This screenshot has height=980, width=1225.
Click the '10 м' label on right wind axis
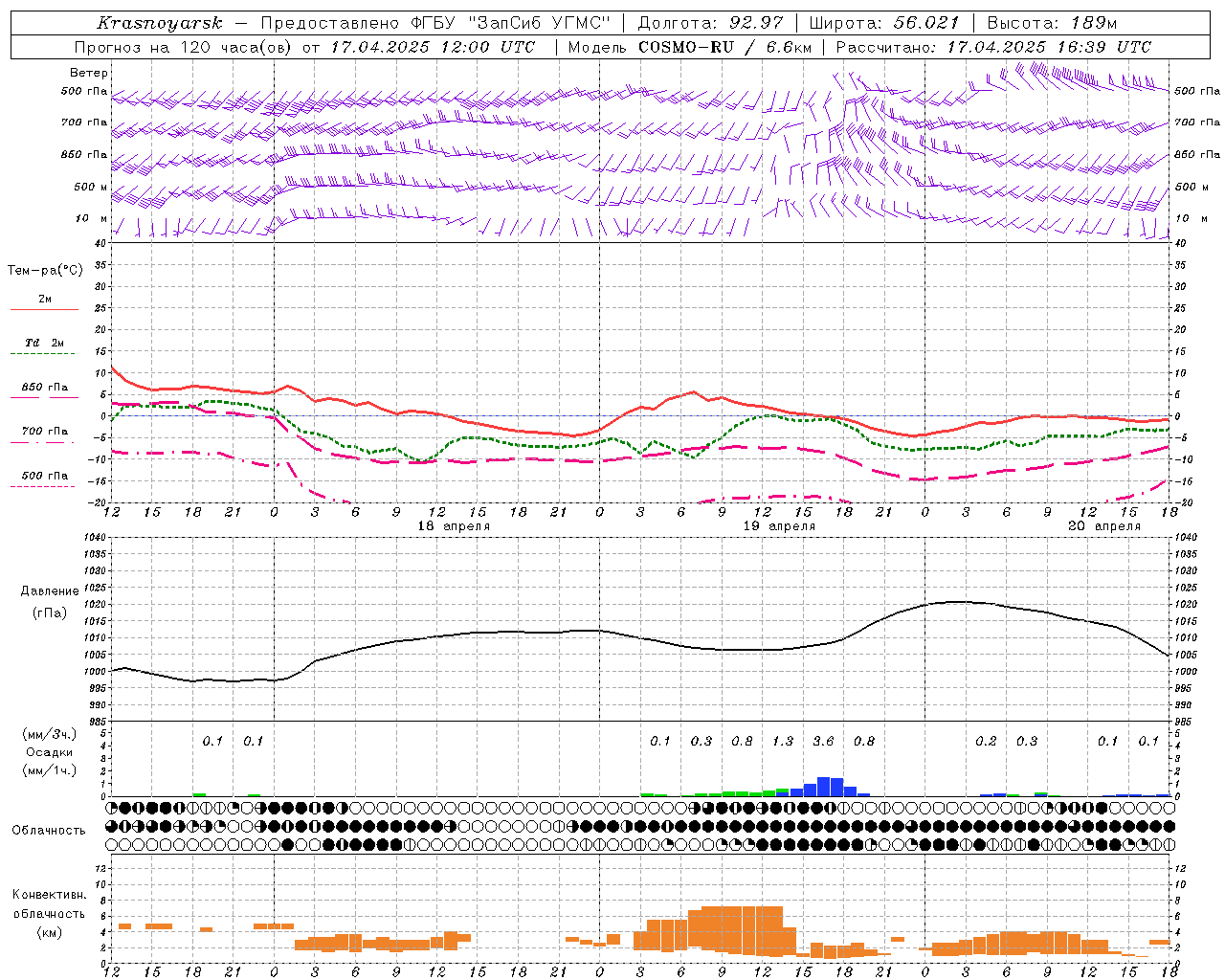pyautogui.click(x=1192, y=218)
